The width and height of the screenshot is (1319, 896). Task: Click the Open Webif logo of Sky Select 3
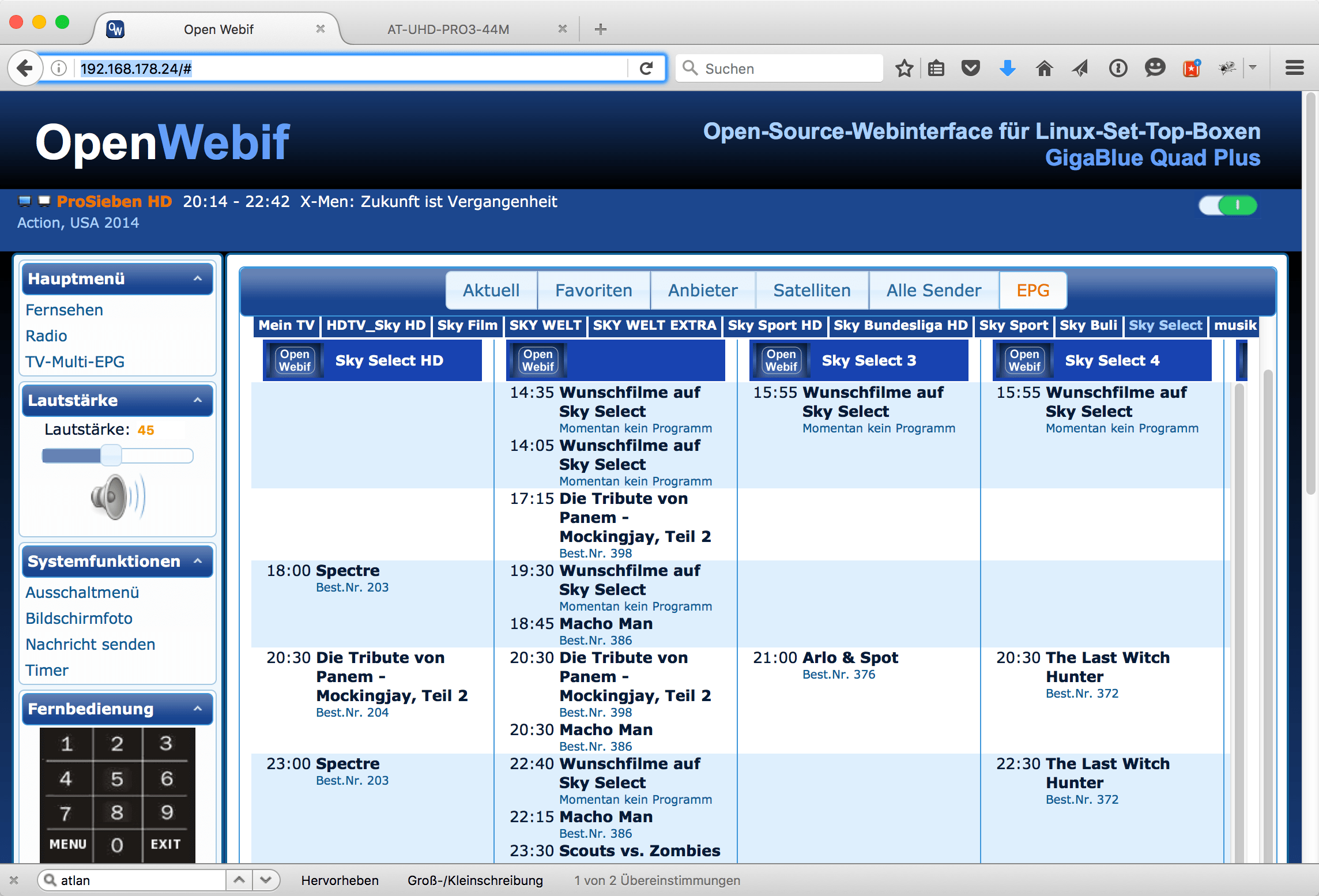[781, 360]
